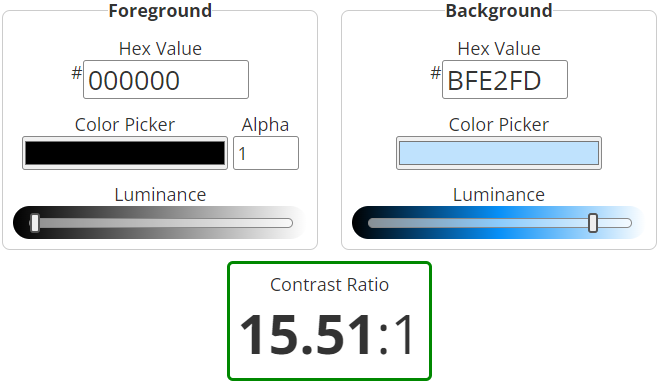The width and height of the screenshot is (659, 384).
Task: Click darkest end of Background luminance track
Action: point(372,223)
